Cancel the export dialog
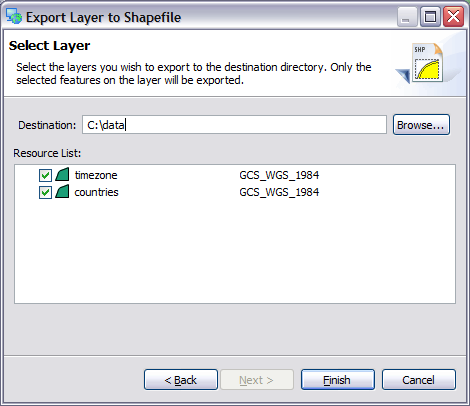Screen dimensions: 470x406 [x=419, y=380]
